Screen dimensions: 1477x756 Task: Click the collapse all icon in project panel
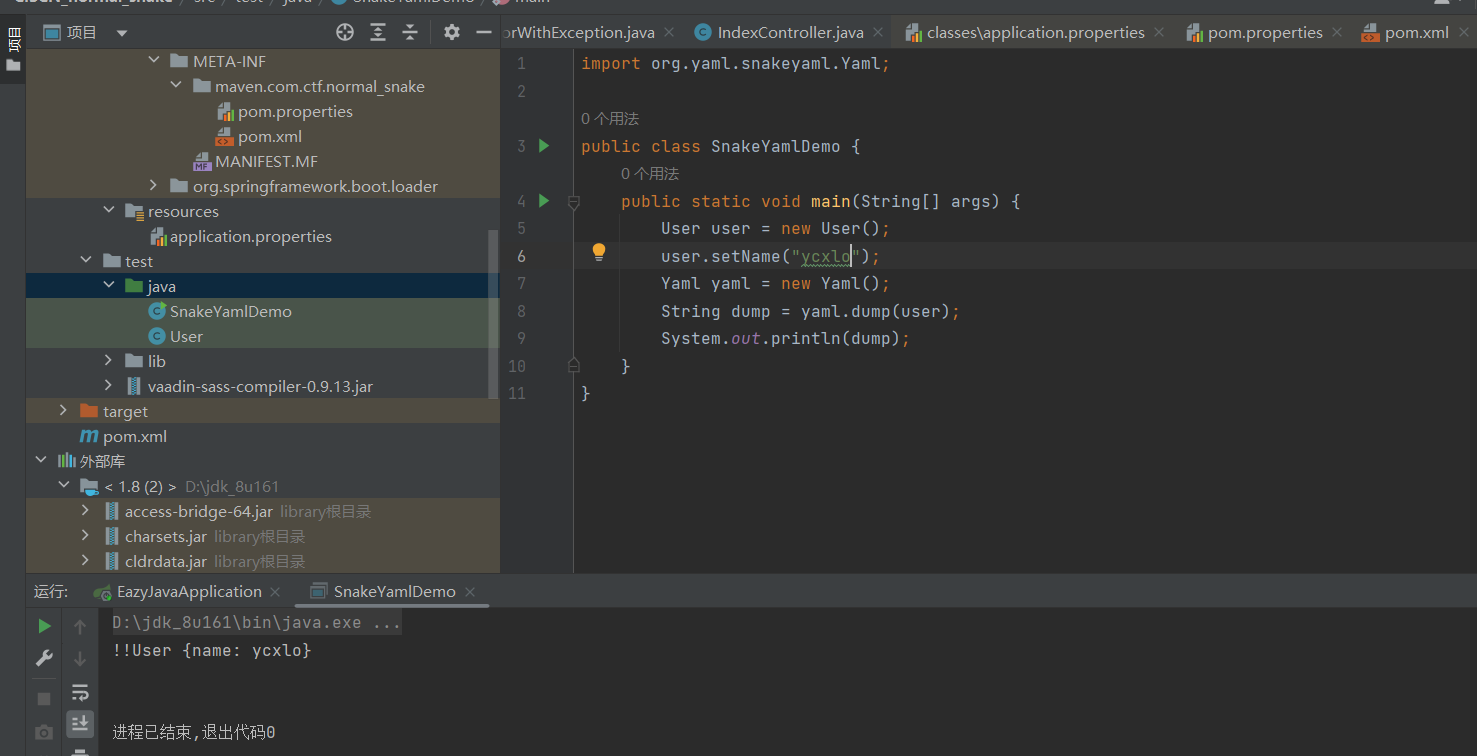[410, 33]
